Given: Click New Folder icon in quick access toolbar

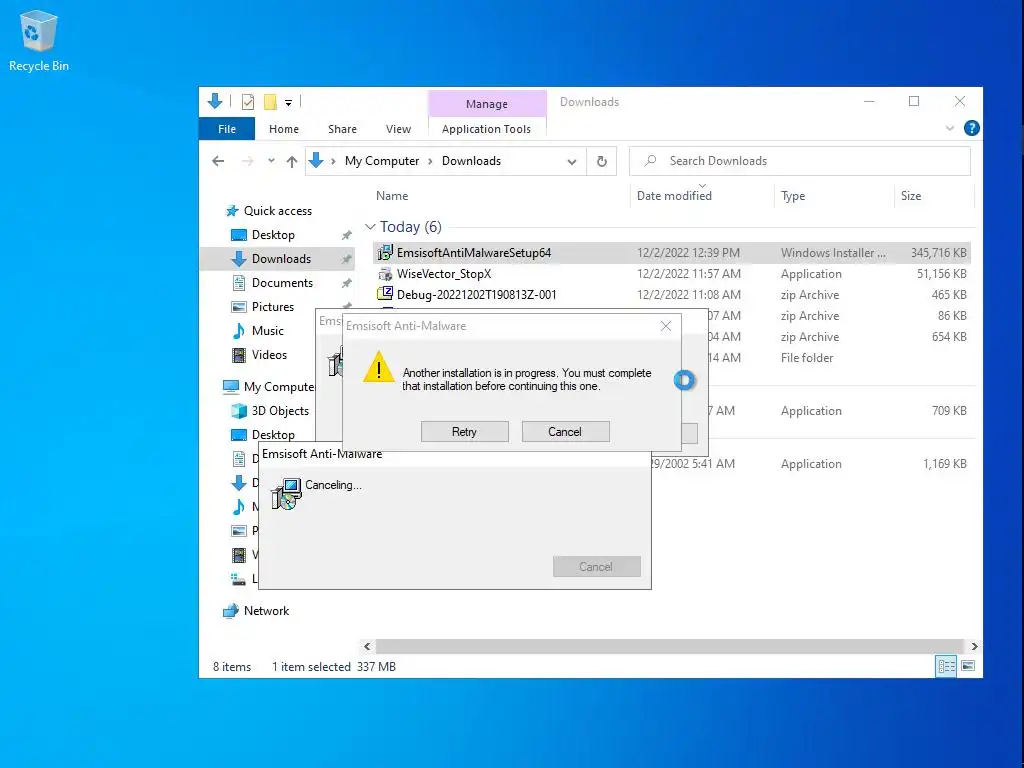Looking at the screenshot, I should click(x=270, y=102).
